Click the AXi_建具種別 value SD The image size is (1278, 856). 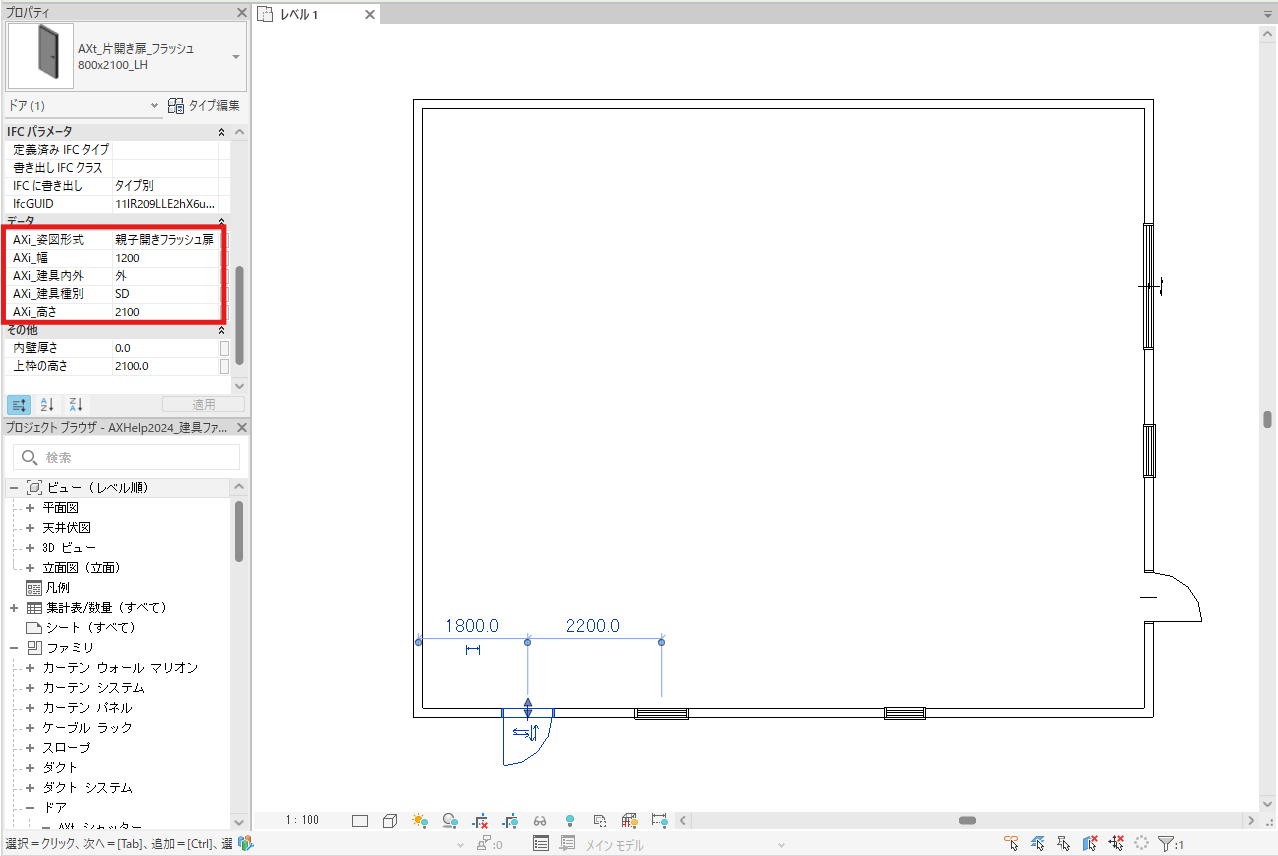pyautogui.click(x=165, y=294)
